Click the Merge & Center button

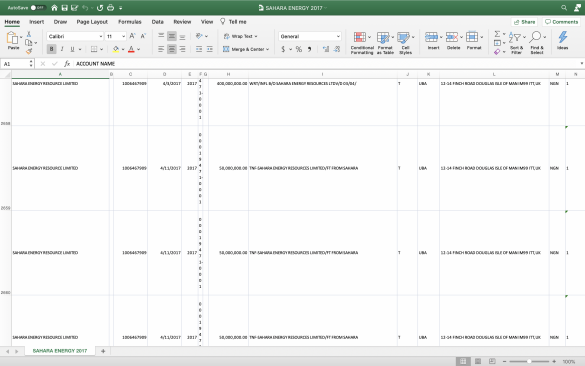click(x=245, y=49)
